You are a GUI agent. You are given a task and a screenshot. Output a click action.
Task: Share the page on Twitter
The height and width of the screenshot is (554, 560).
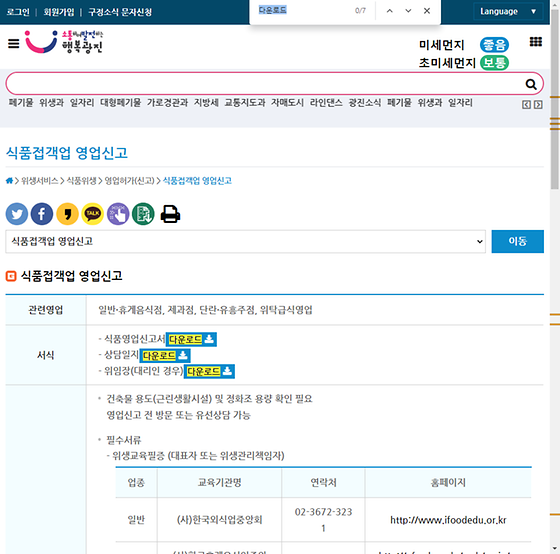[17, 214]
